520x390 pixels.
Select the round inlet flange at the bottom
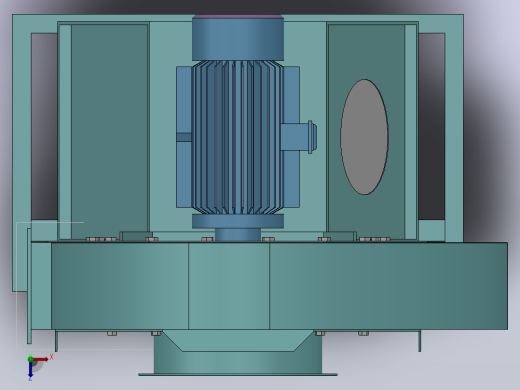[x=238, y=375]
